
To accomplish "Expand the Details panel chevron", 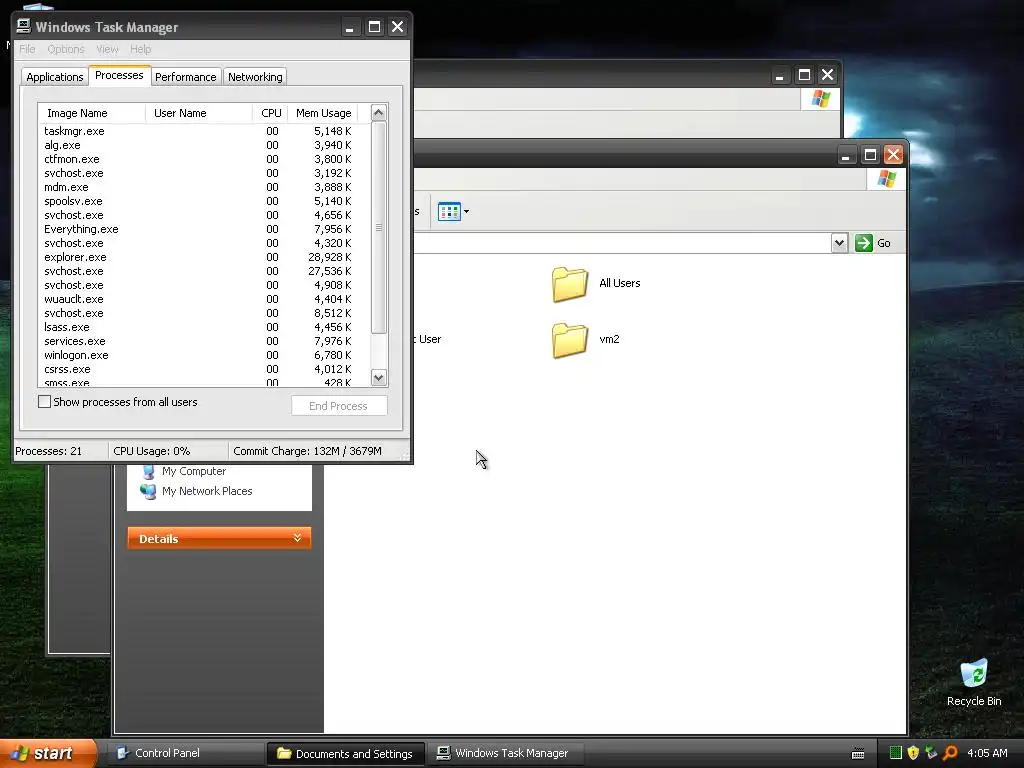I will point(297,537).
